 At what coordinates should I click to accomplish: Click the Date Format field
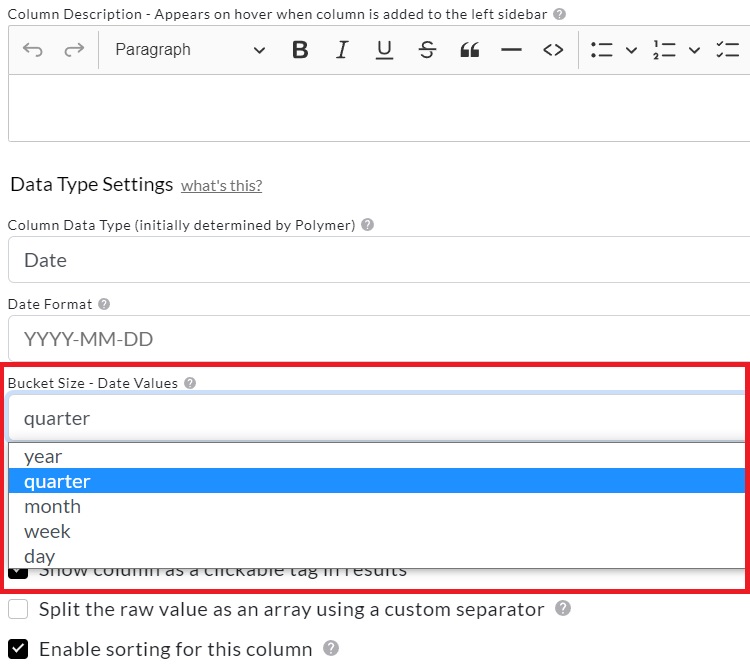pyautogui.click(x=379, y=339)
